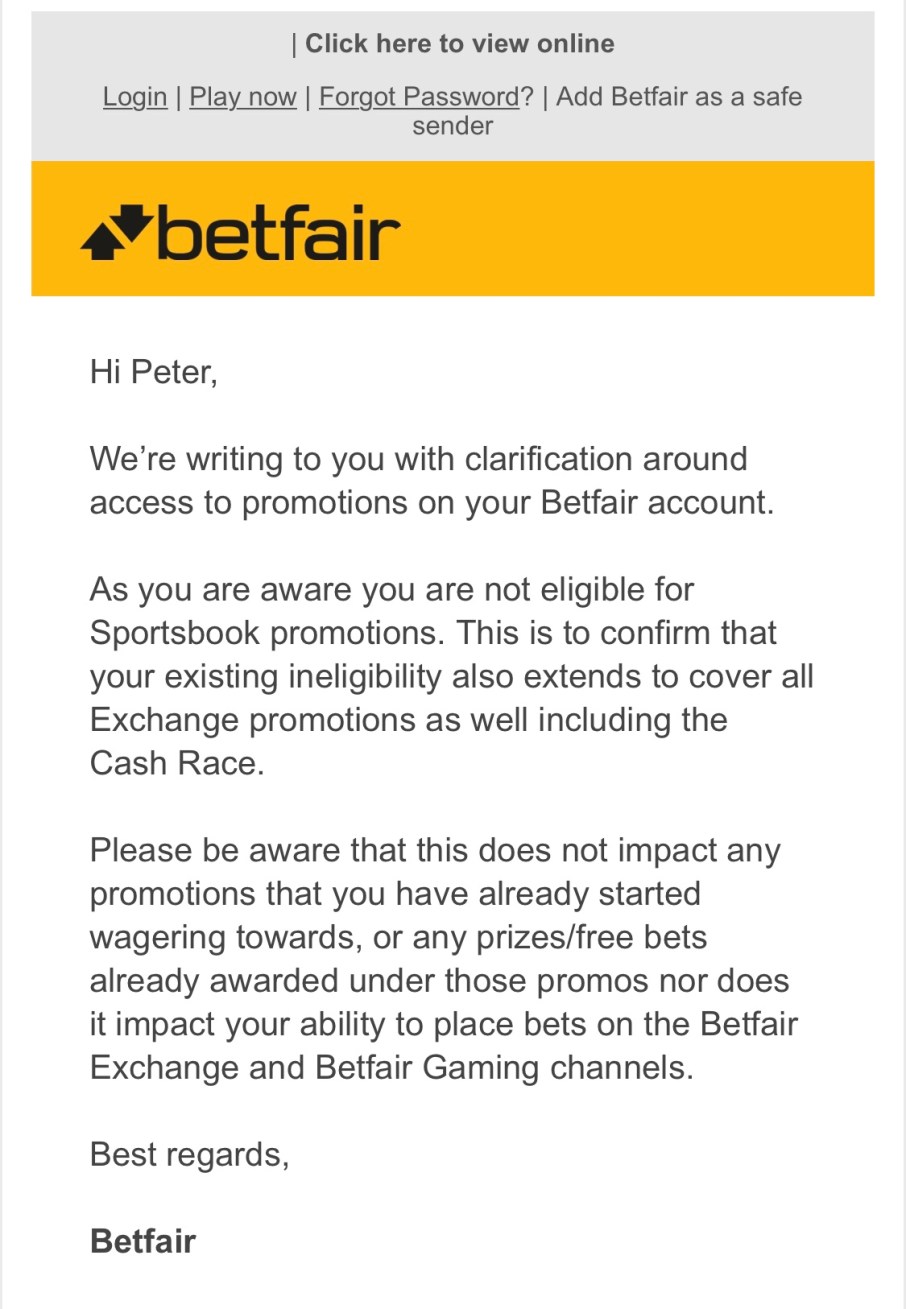Follow the "Play now" link

tap(243, 97)
